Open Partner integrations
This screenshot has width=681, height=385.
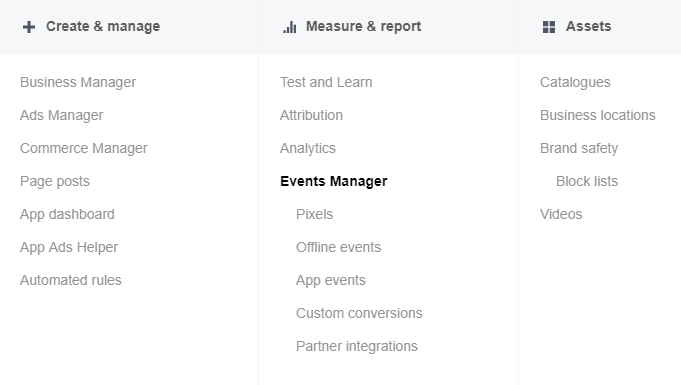coord(357,346)
